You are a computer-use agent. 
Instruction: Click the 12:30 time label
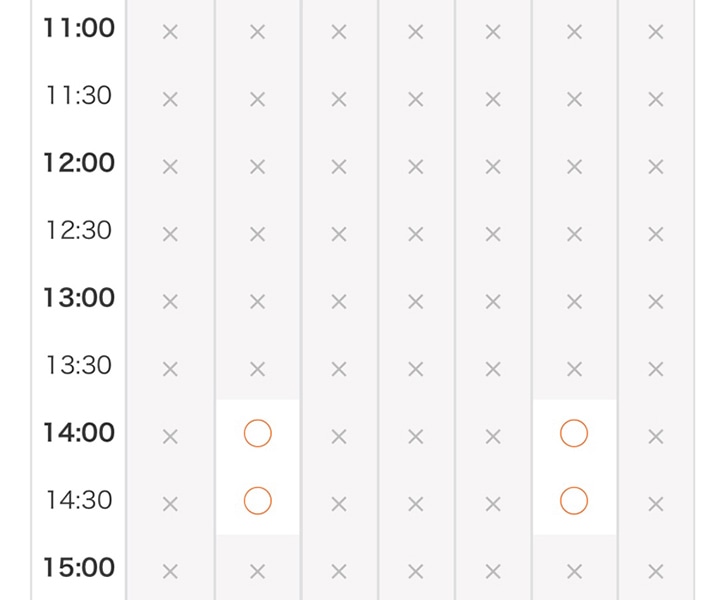pos(79,230)
